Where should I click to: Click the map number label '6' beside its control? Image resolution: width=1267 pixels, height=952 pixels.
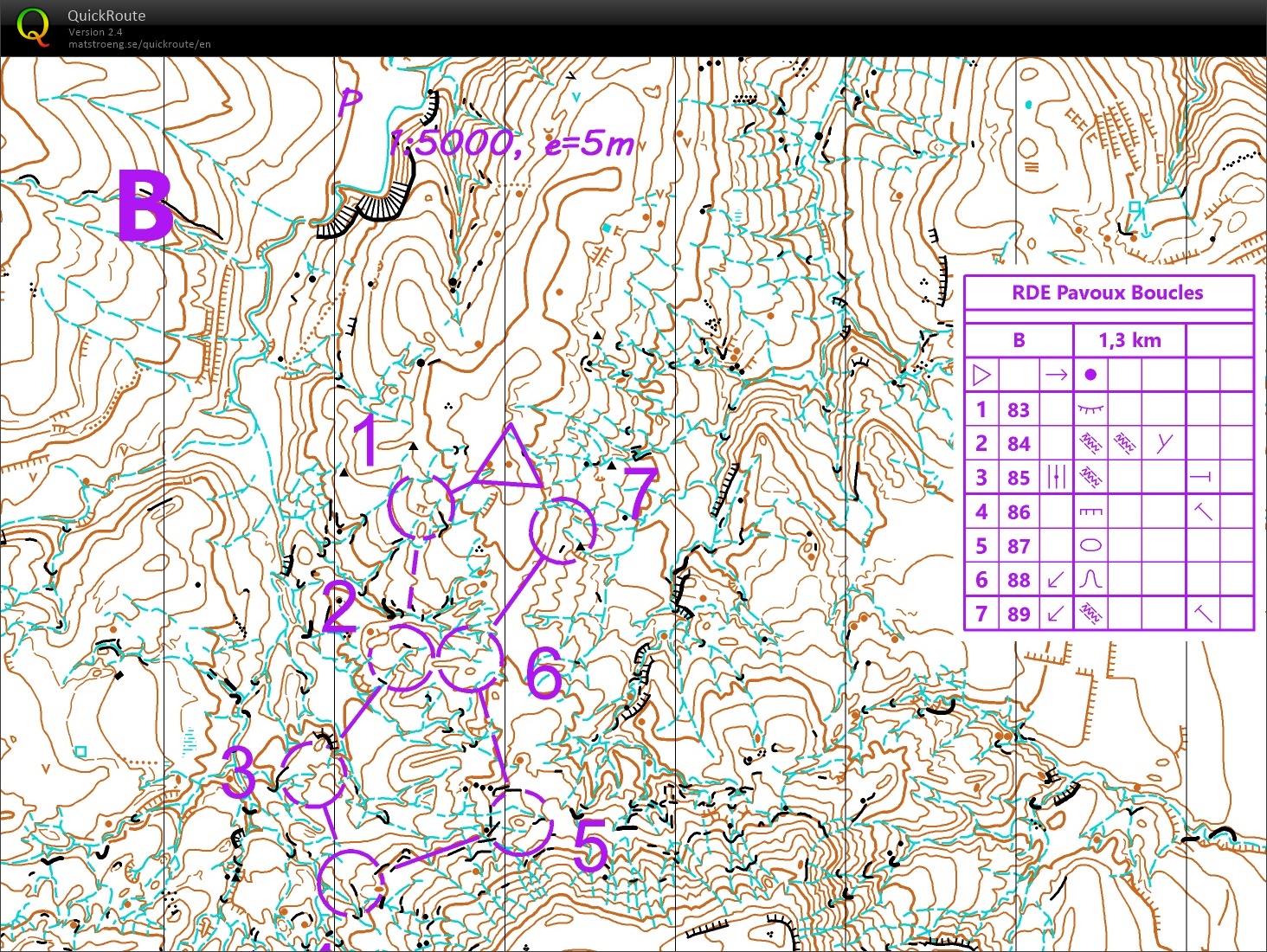tap(545, 672)
